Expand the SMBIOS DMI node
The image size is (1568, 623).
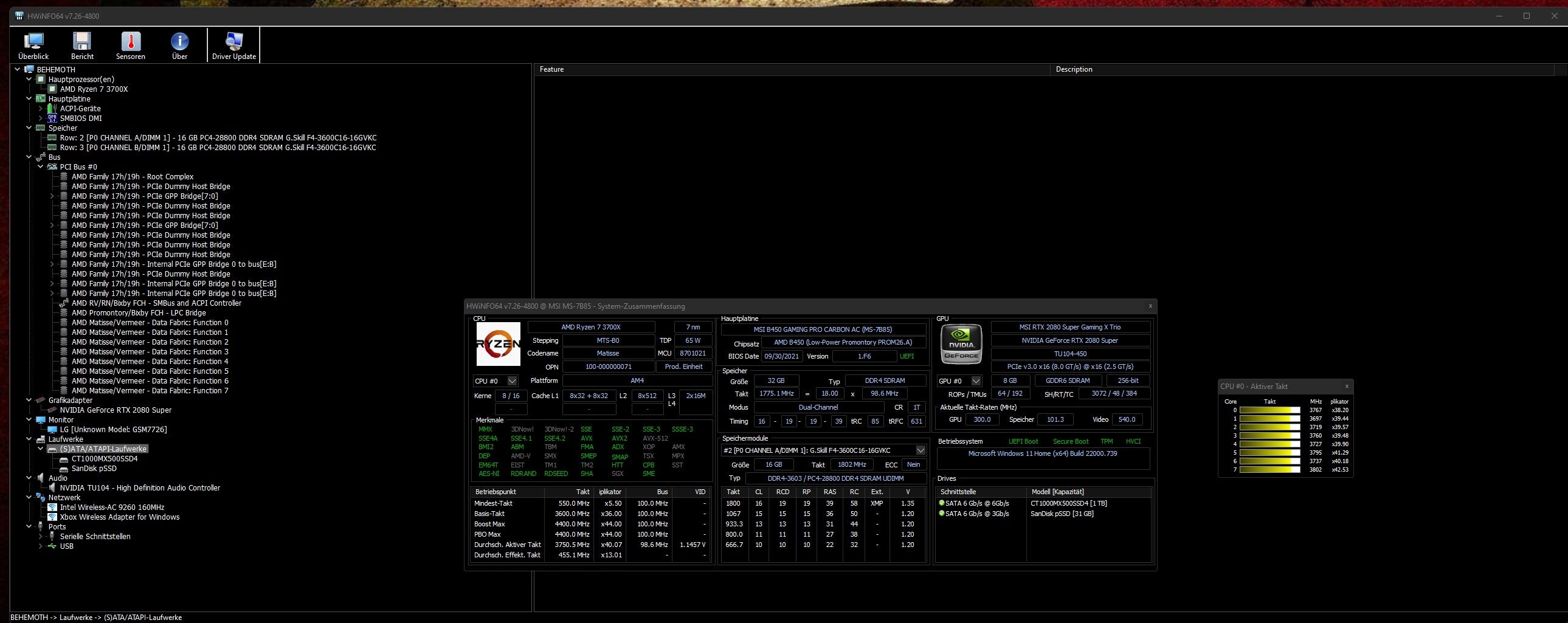40,118
